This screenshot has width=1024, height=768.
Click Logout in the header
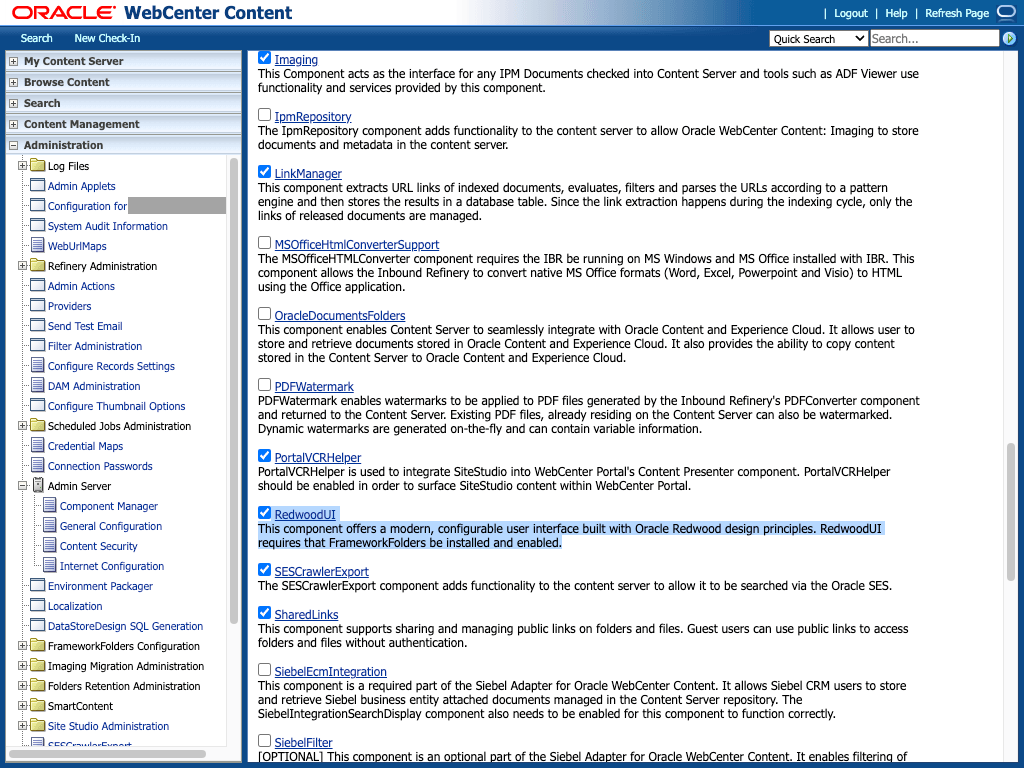(851, 13)
